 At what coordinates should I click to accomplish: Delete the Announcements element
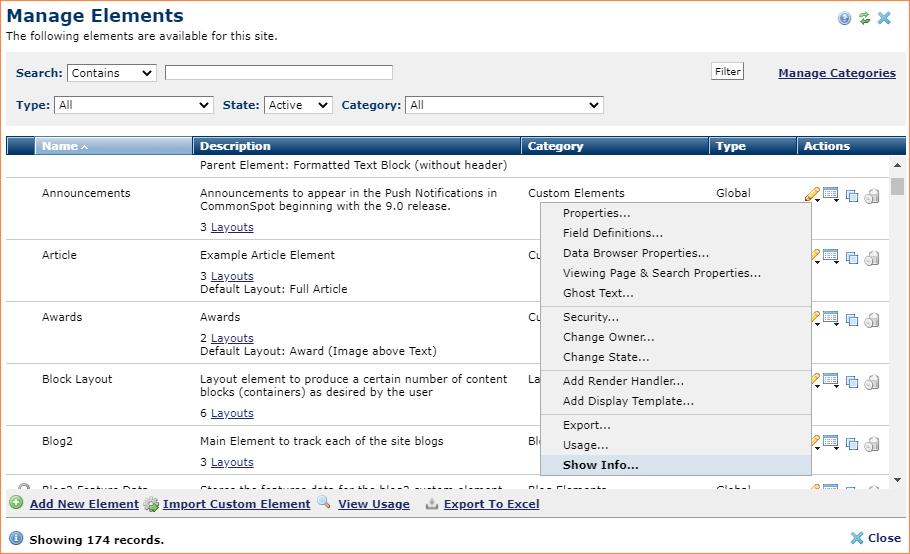[872, 196]
